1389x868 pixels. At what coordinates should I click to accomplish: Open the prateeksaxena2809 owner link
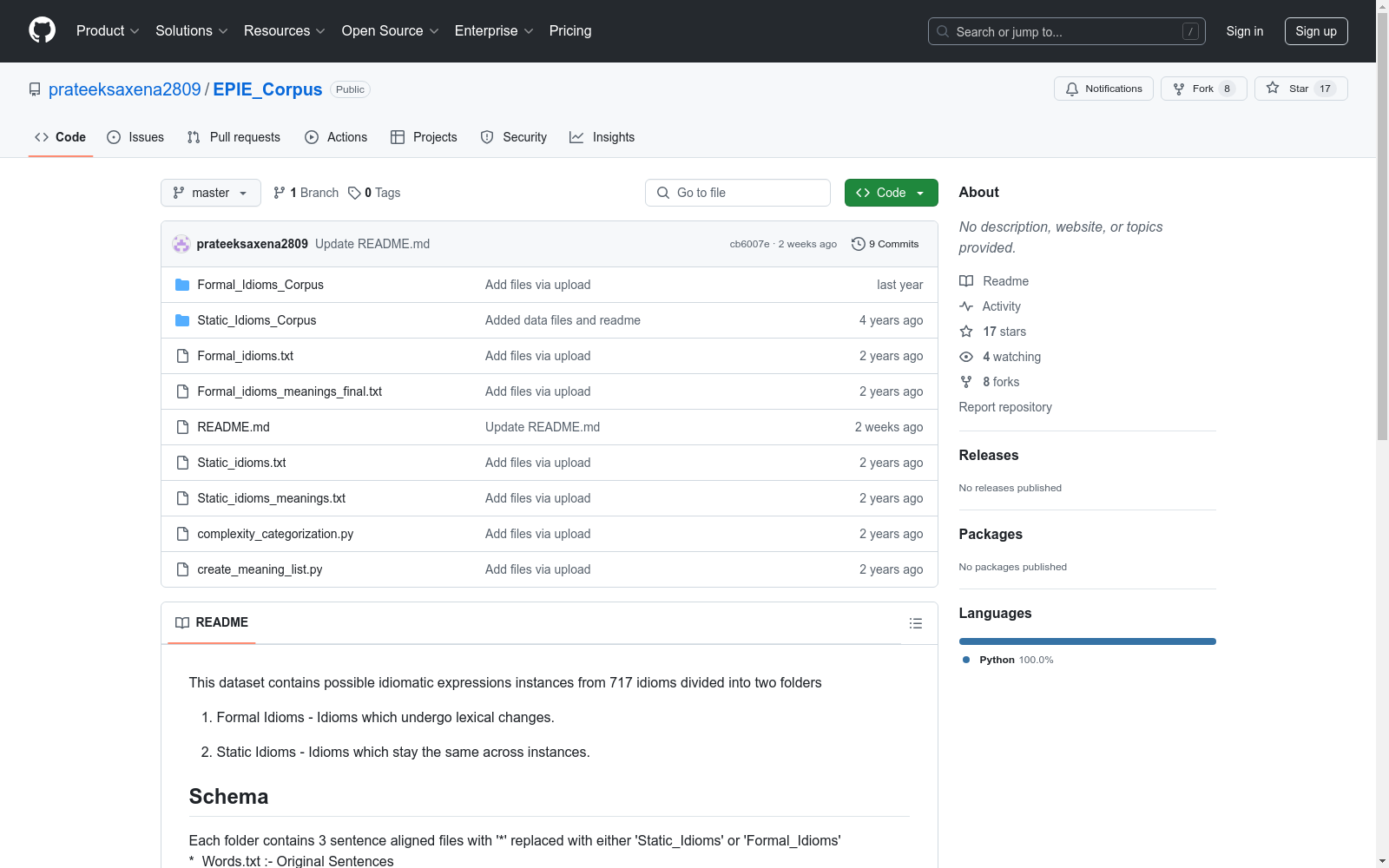click(x=125, y=89)
